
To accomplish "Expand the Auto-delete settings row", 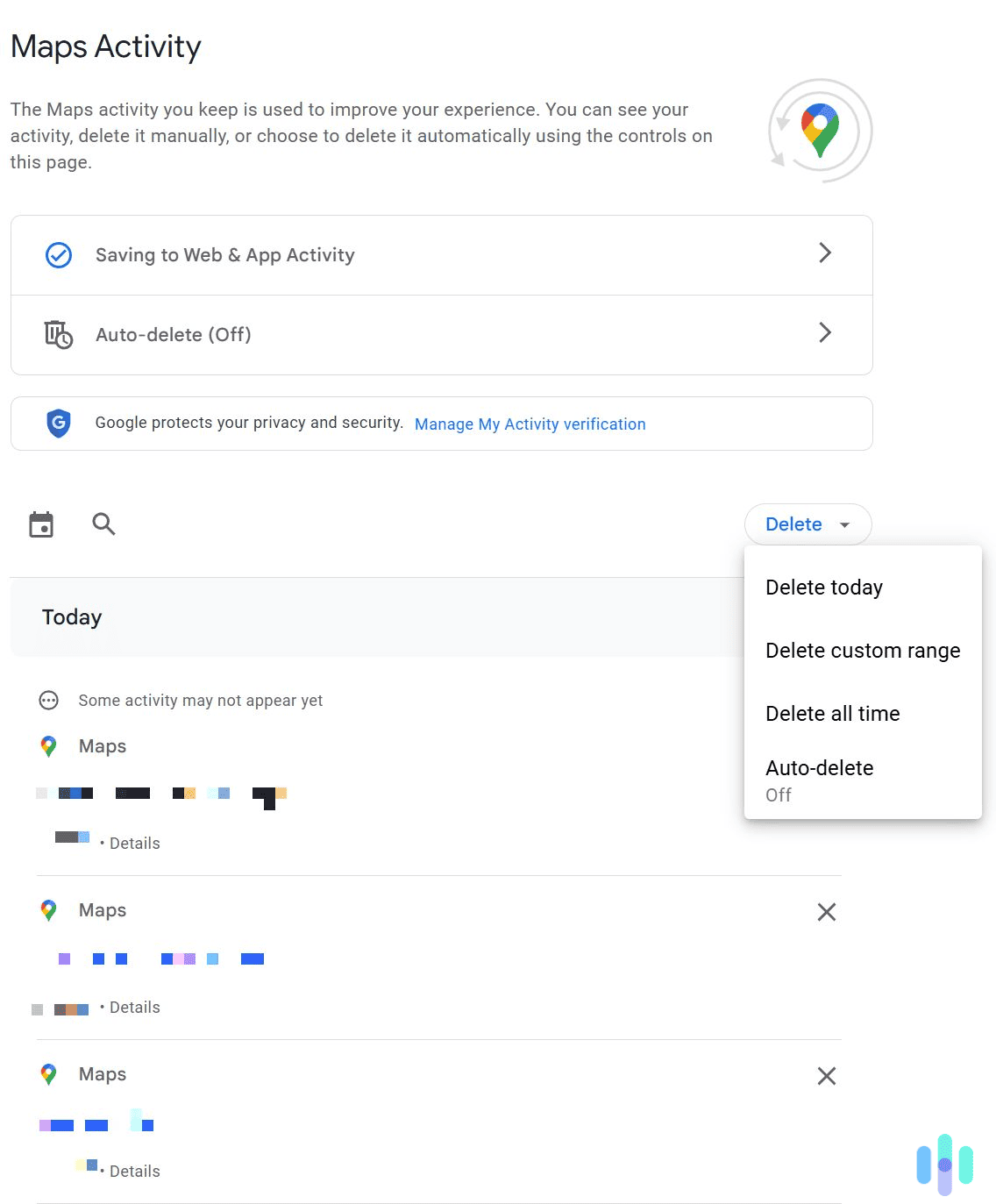I will [825, 333].
